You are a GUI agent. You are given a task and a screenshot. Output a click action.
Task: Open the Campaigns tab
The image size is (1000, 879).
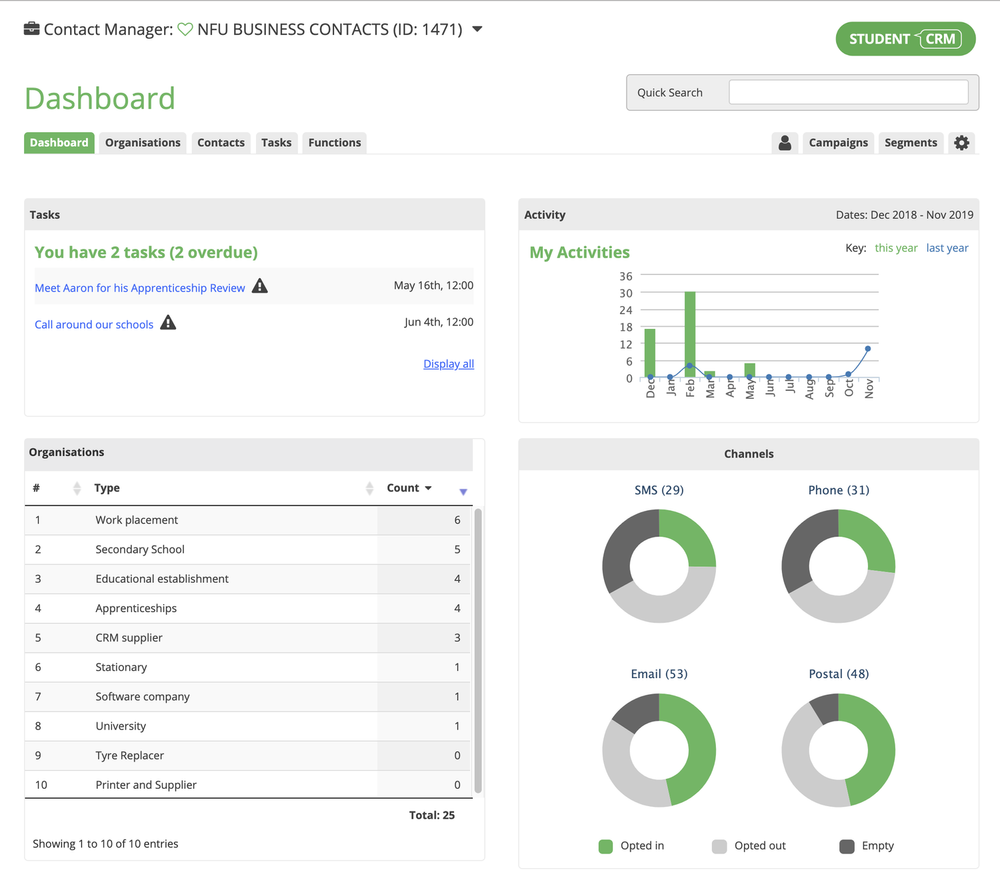(x=838, y=142)
